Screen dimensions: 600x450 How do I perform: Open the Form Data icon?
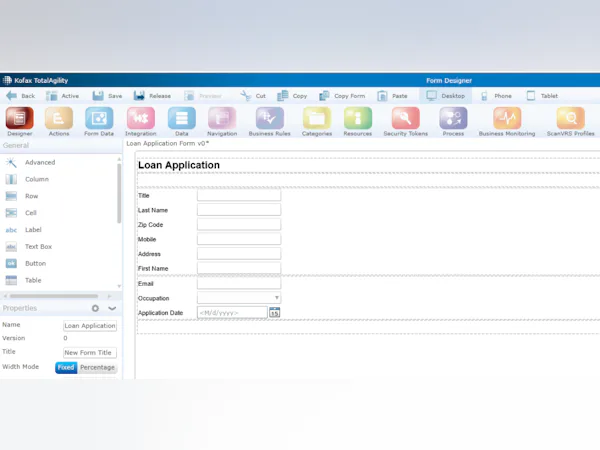click(99, 118)
